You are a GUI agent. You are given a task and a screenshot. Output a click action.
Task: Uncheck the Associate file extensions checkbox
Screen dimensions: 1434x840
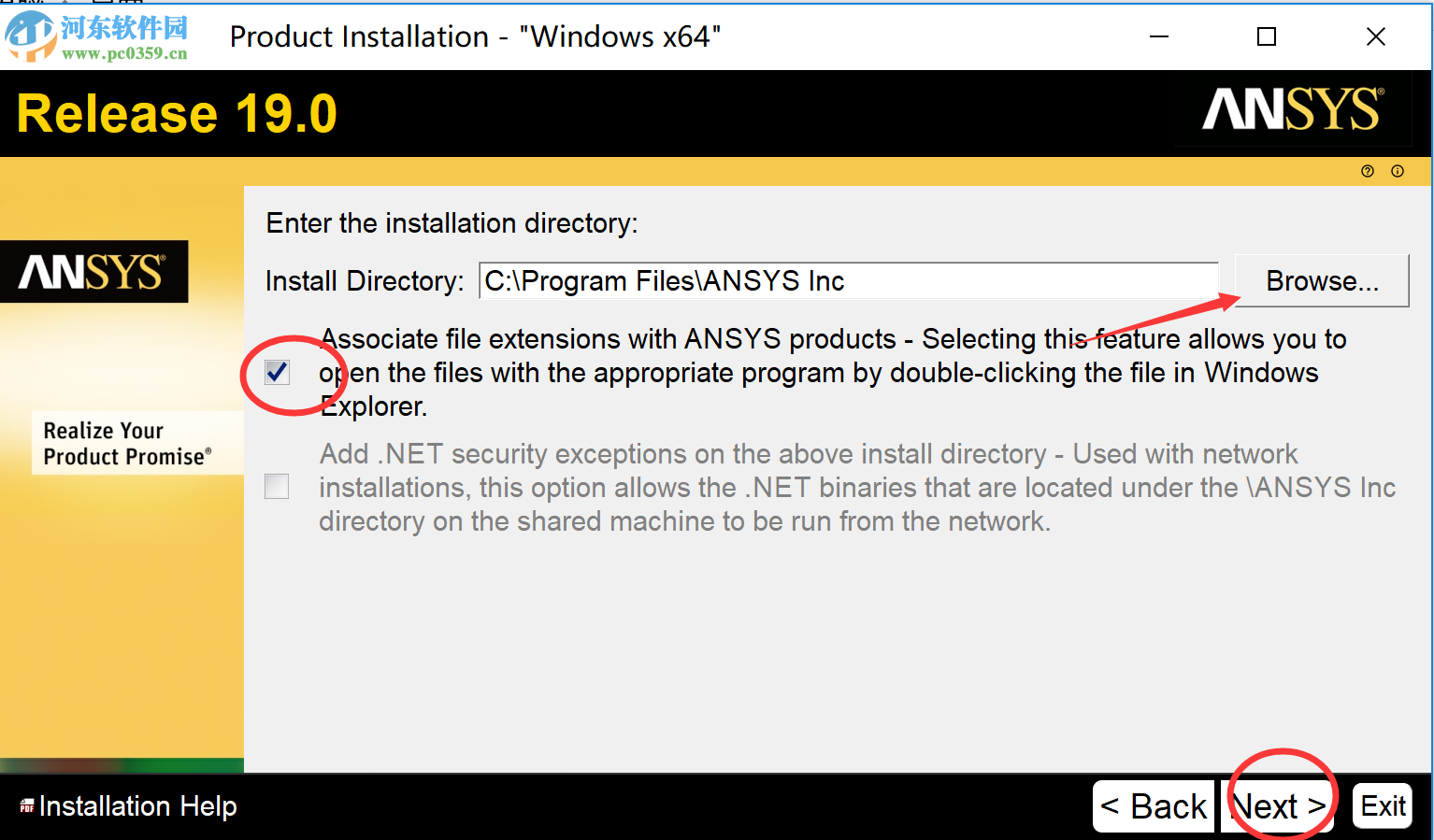coord(278,373)
